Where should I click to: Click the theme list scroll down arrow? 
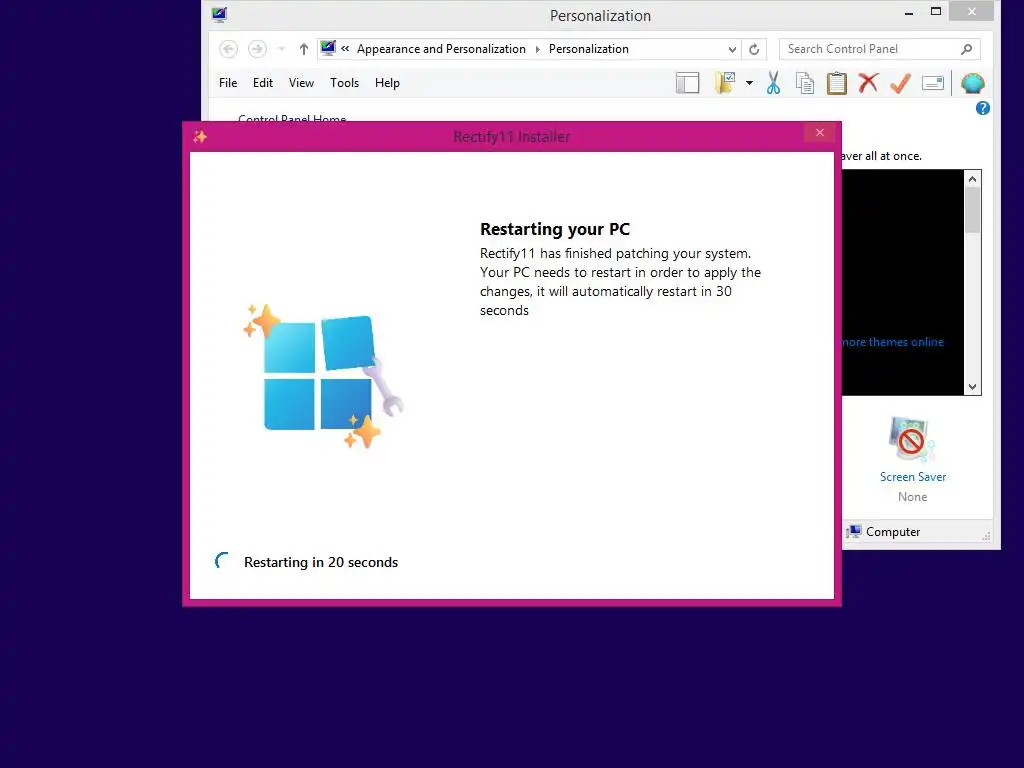pyautogui.click(x=972, y=387)
